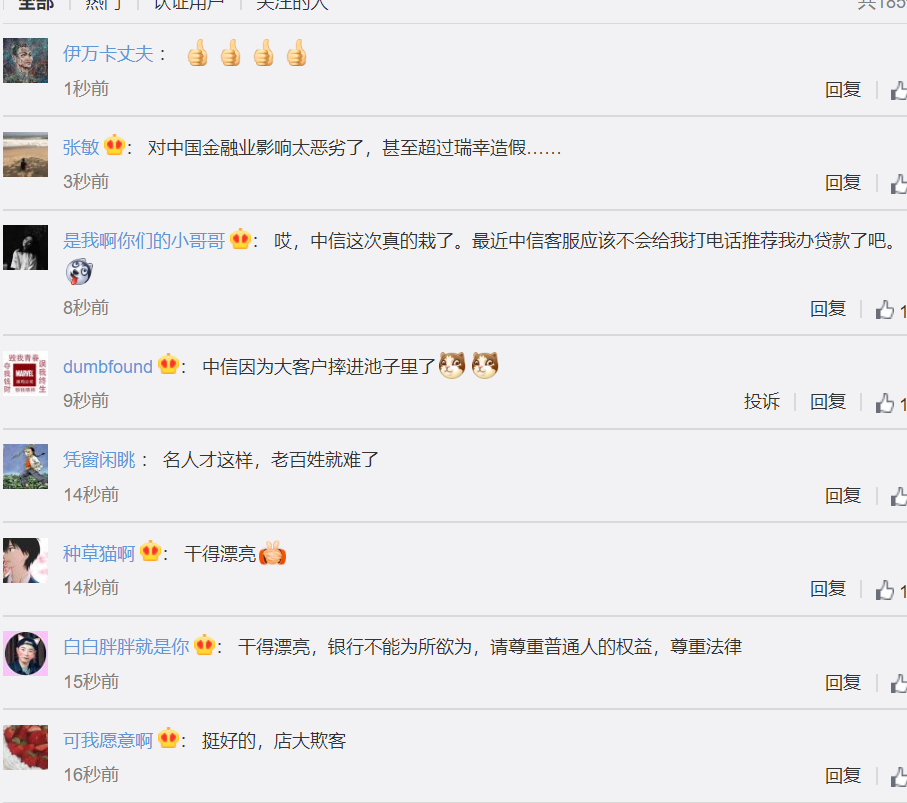Click dumbfound's Marvel avatar thumbnail

click(25, 374)
